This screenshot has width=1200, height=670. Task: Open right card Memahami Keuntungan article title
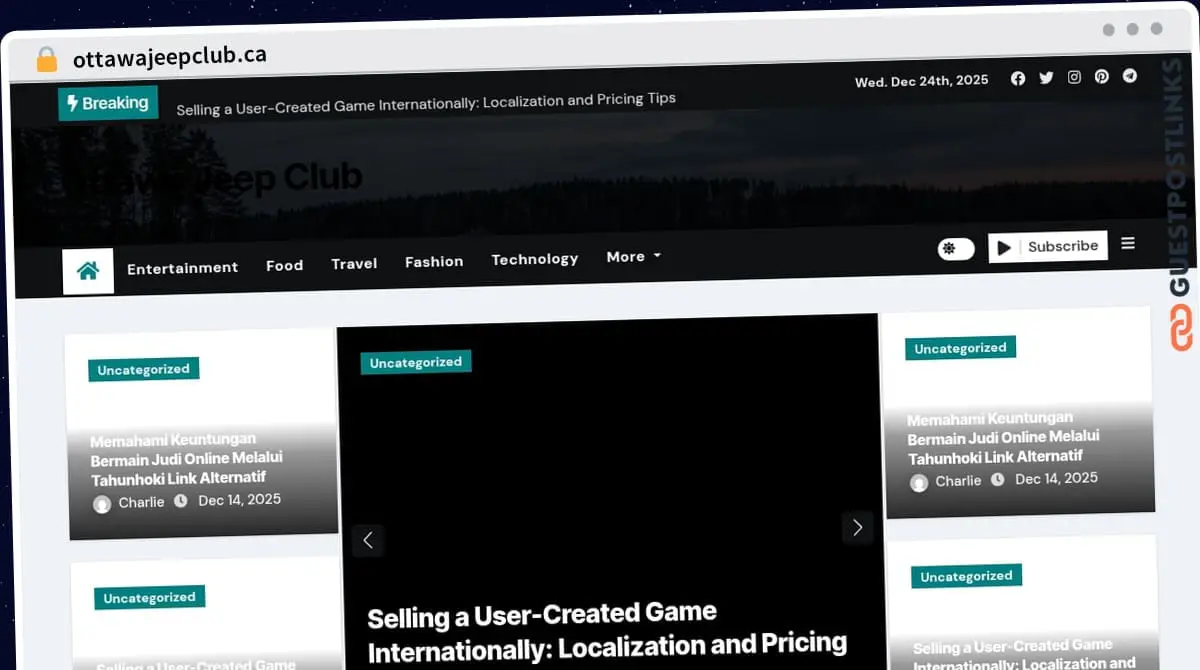1004,438
